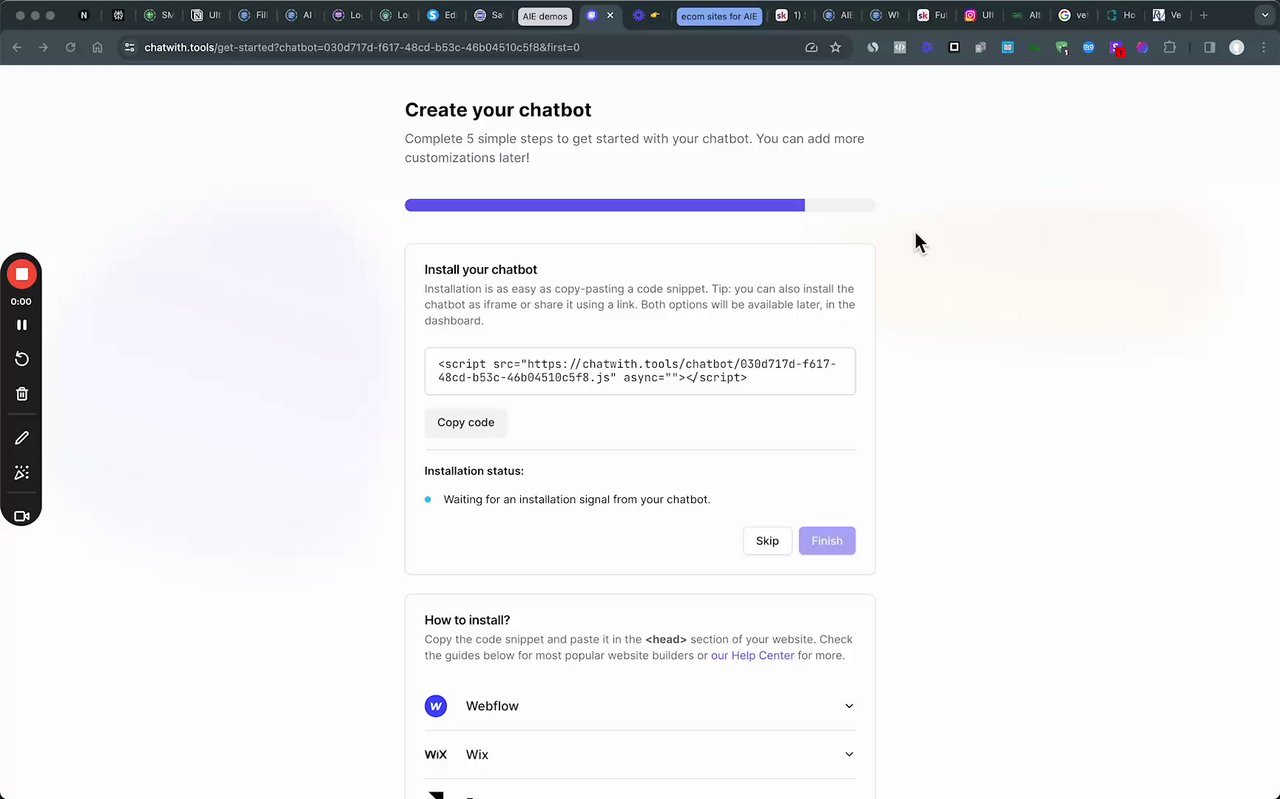Skip the installation step

pos(767,541)
